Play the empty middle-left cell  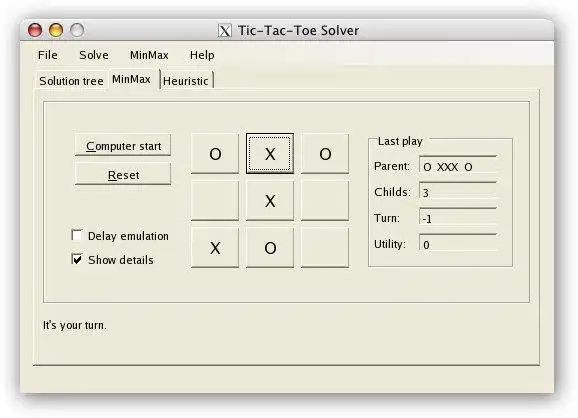(x=215, y=201)
